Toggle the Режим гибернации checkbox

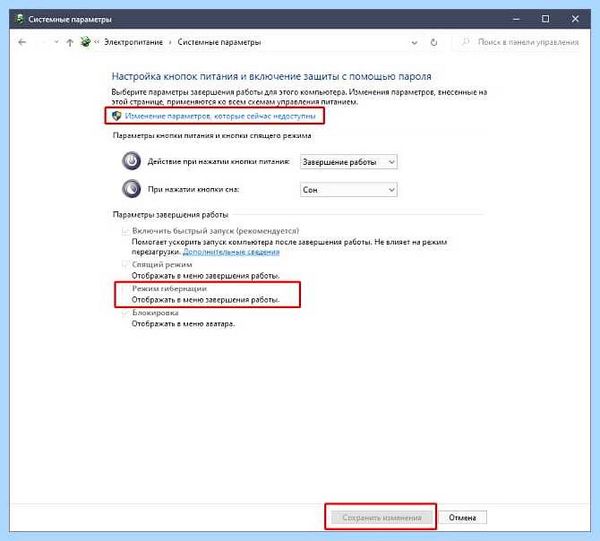(x=125, y=288)
